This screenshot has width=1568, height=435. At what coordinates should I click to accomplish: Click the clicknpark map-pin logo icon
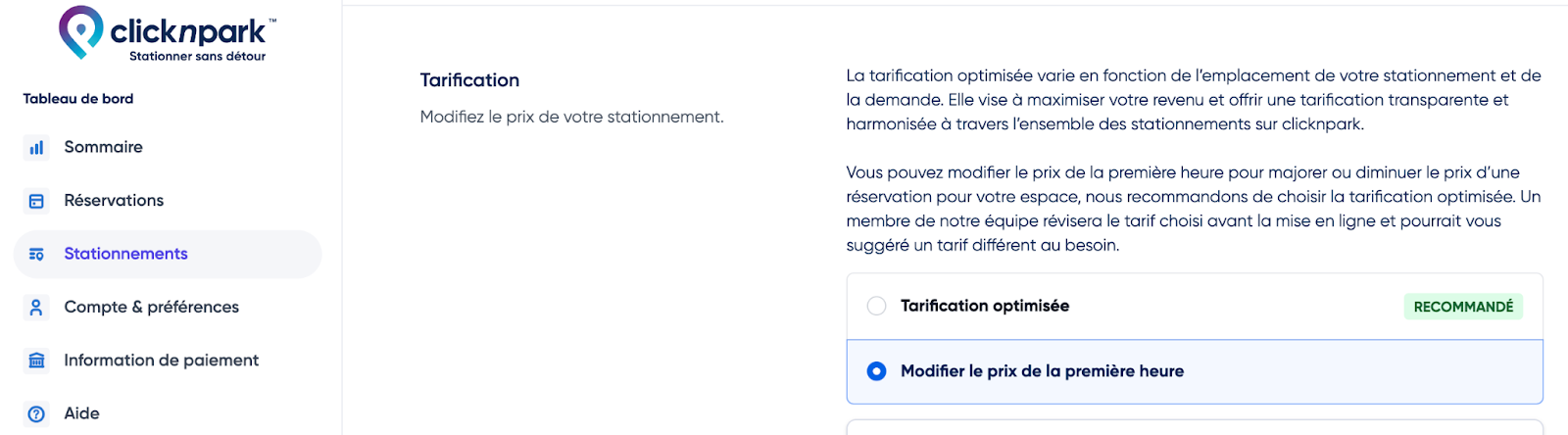pyautogui.click(x=80, y=31)
